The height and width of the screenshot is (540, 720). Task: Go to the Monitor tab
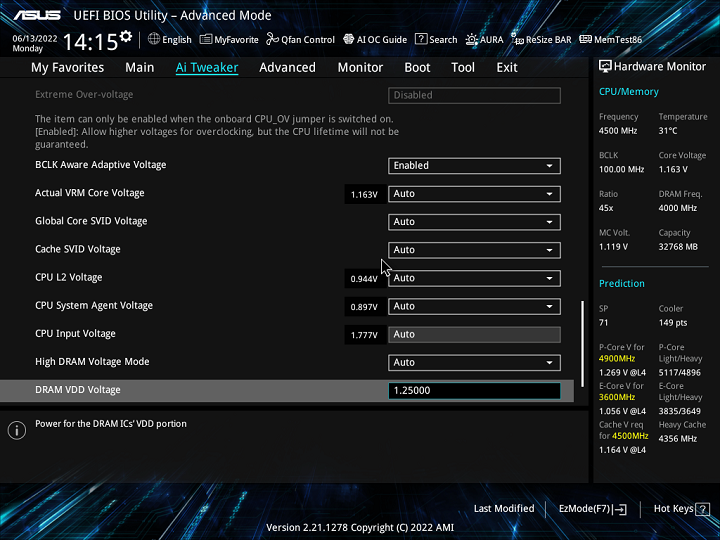pos(360,68)
